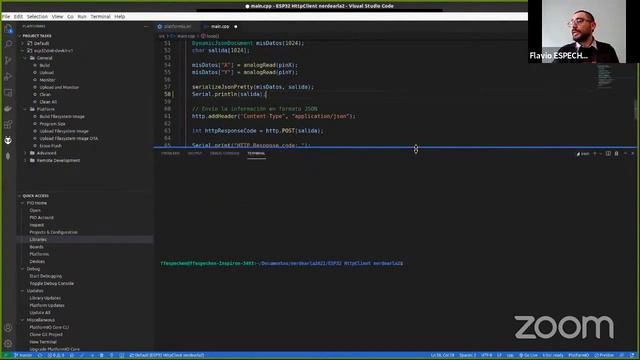Click Go Live in status bar
The width and height of the screenshot is (640, 360).
[529, 356]
